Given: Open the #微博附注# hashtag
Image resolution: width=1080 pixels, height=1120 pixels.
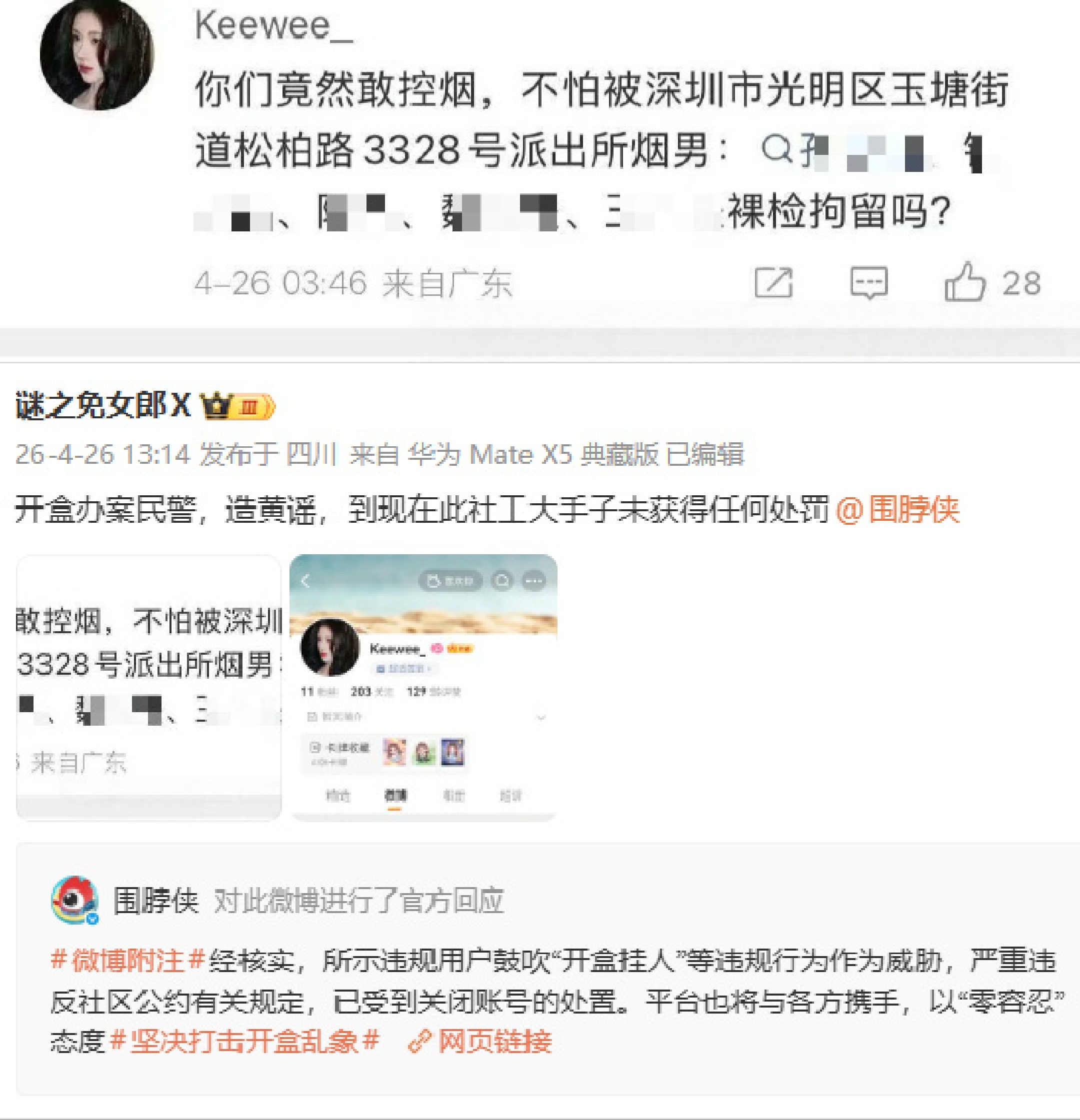Looking at the screenshot, I should point(127,961).
